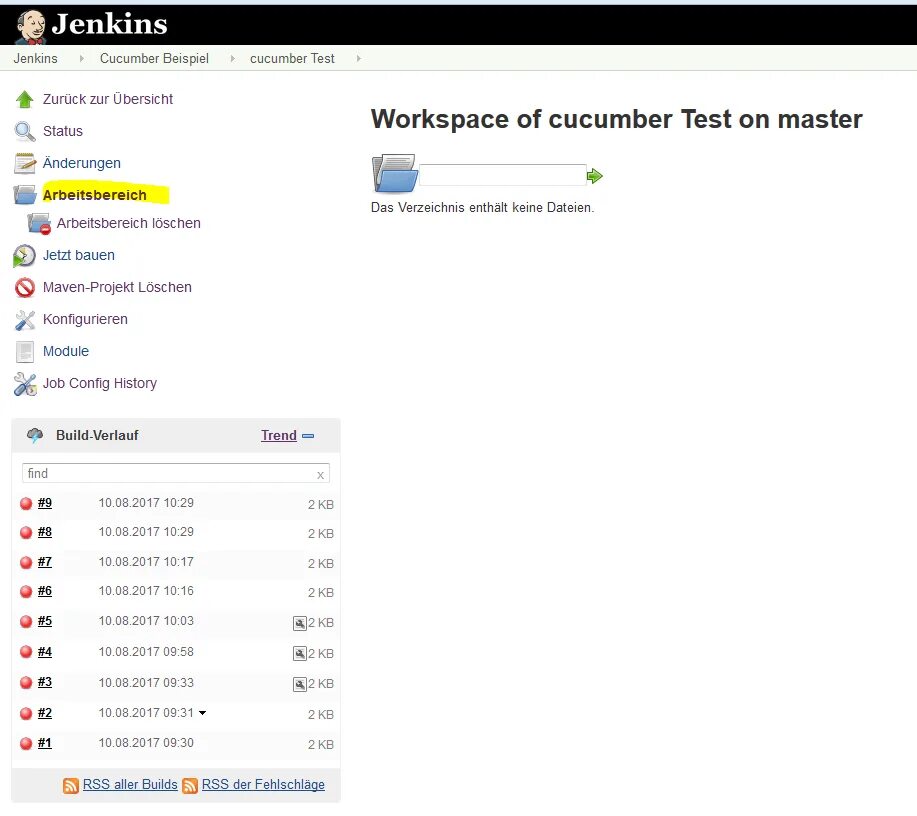Click the Job Config History icon
The image size is (917, 816).
(x=25, y=384)
